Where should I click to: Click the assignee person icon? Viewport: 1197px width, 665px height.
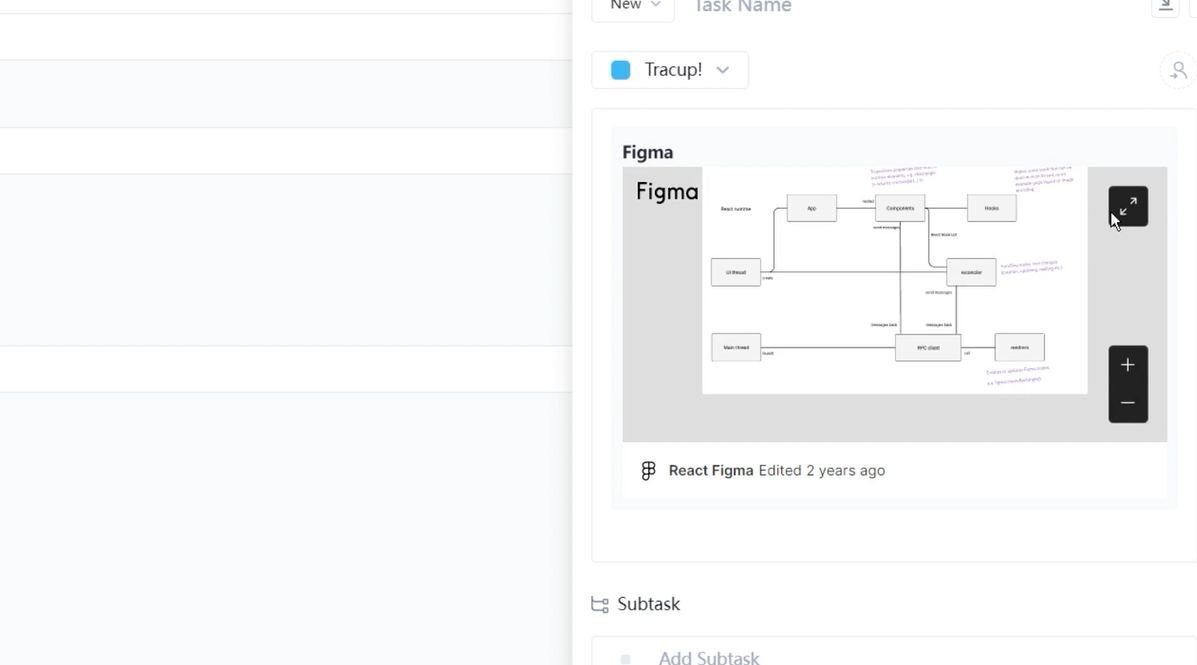(1178, 71)
